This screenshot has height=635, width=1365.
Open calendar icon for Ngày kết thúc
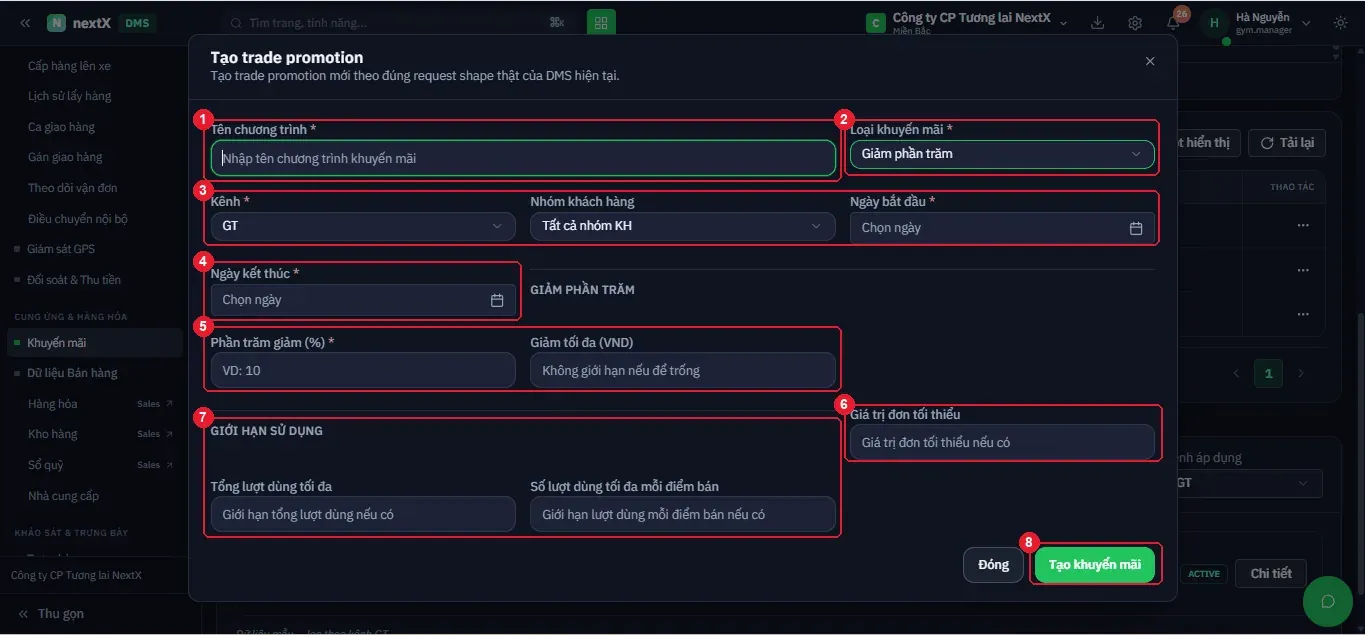(497, 300)
